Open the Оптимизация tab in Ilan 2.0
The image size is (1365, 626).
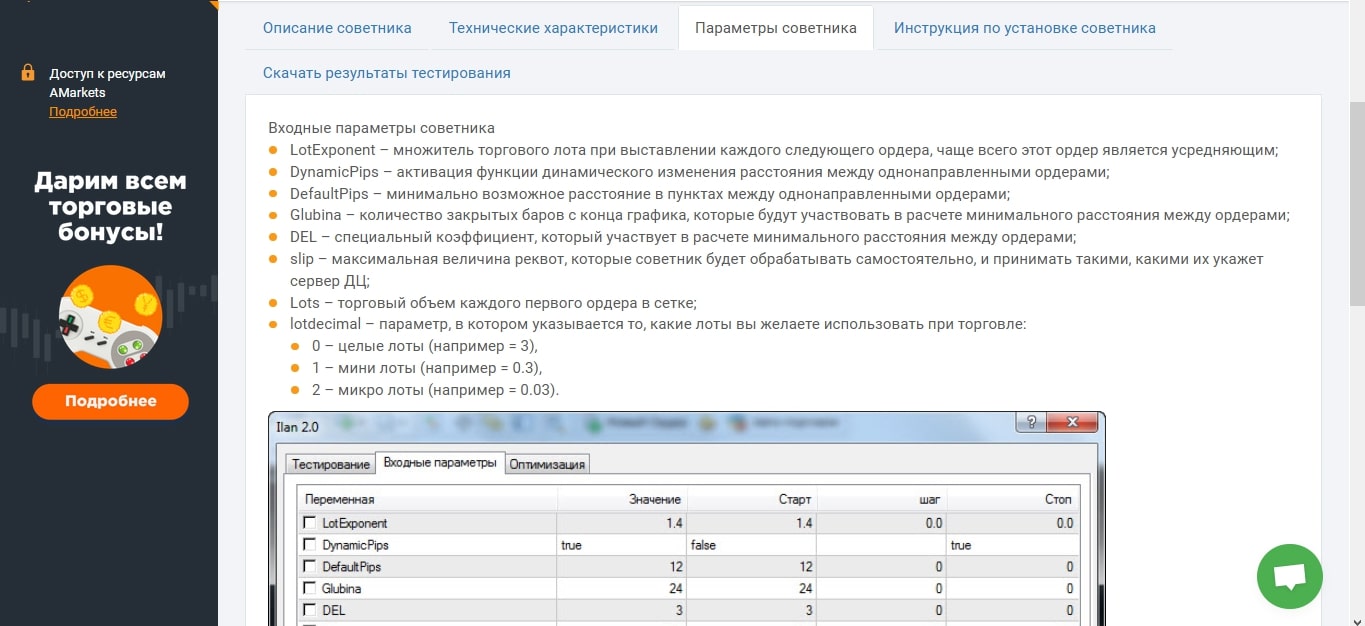tap(547, 464)
